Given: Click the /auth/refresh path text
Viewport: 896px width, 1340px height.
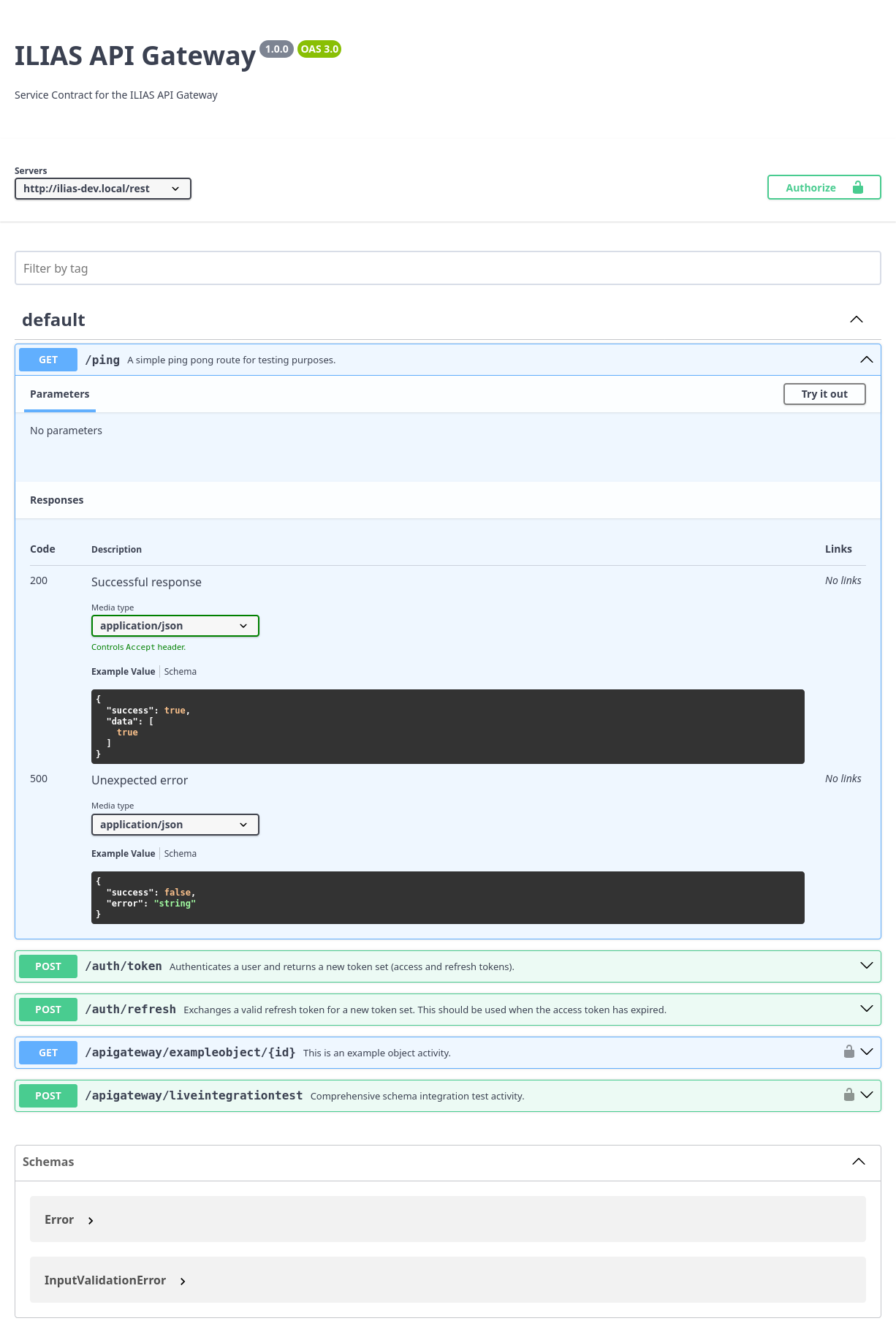Looking at the screenshot, I should (x=131, y=1010).
